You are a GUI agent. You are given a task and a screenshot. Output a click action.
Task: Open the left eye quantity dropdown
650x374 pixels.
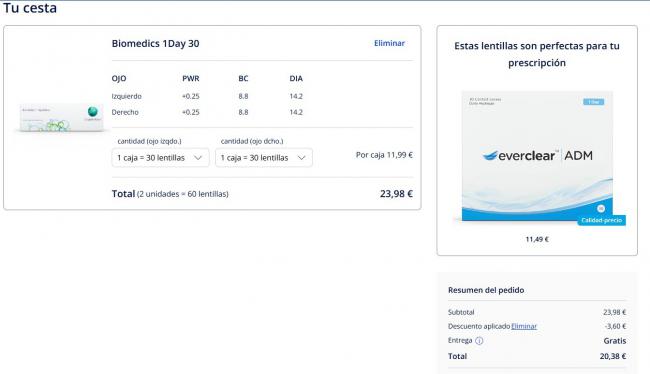(x=160, y=158)
